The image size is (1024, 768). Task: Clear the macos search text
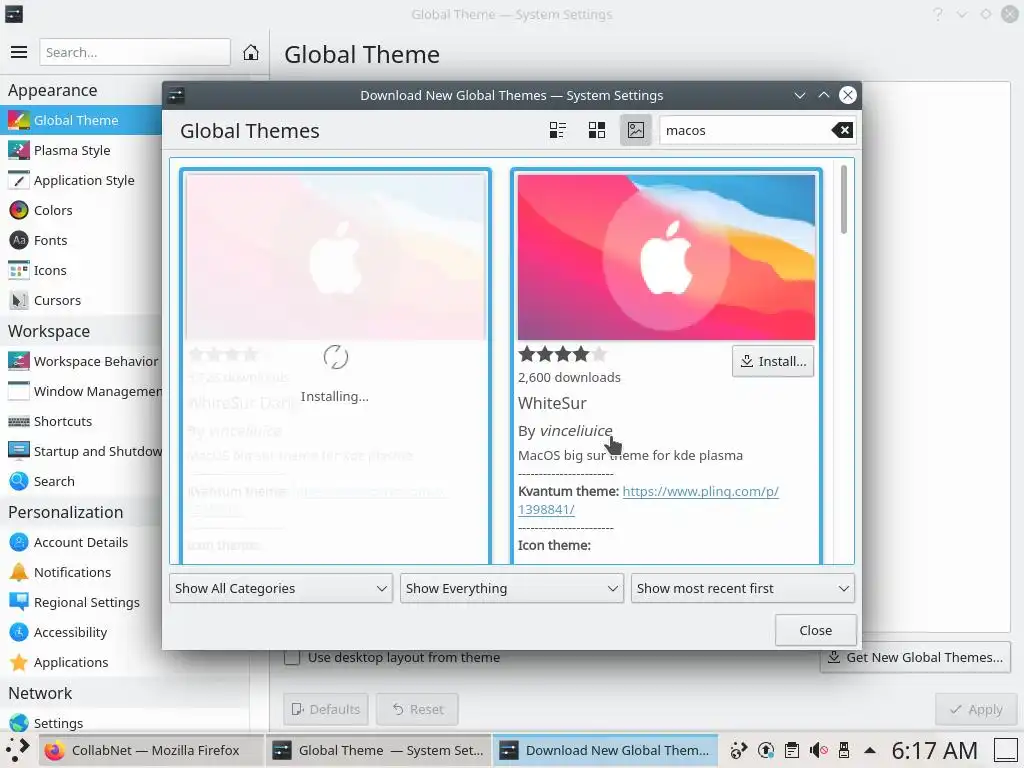(x=842, y=130)
